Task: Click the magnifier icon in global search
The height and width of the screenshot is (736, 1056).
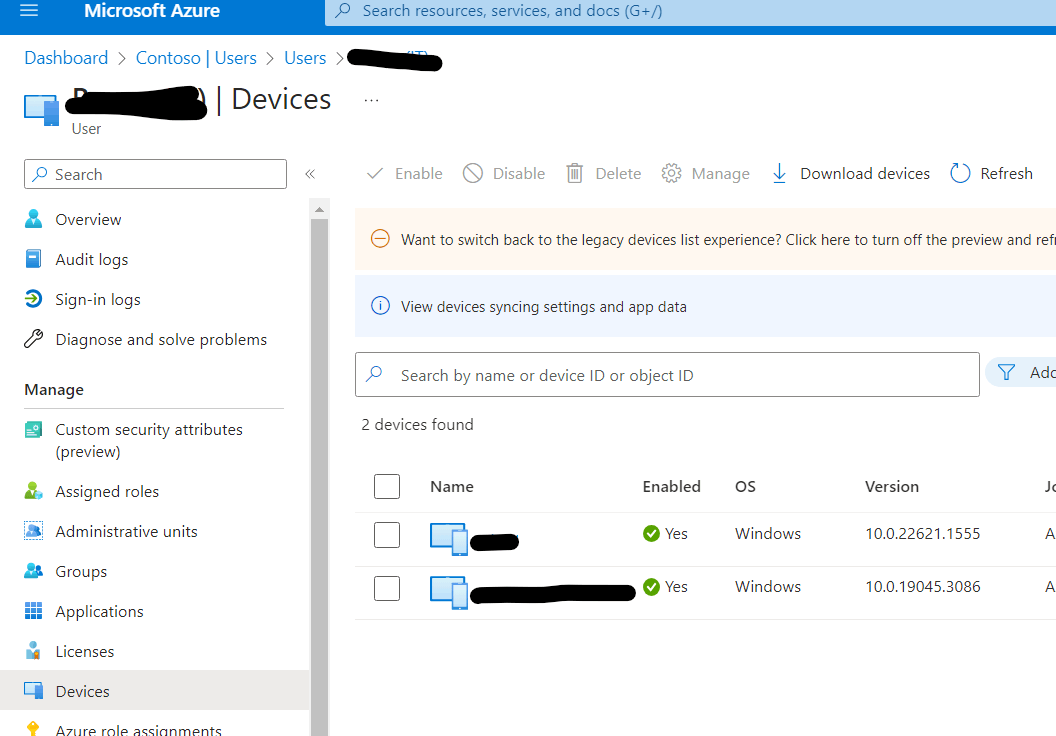Action: (343, 10)
